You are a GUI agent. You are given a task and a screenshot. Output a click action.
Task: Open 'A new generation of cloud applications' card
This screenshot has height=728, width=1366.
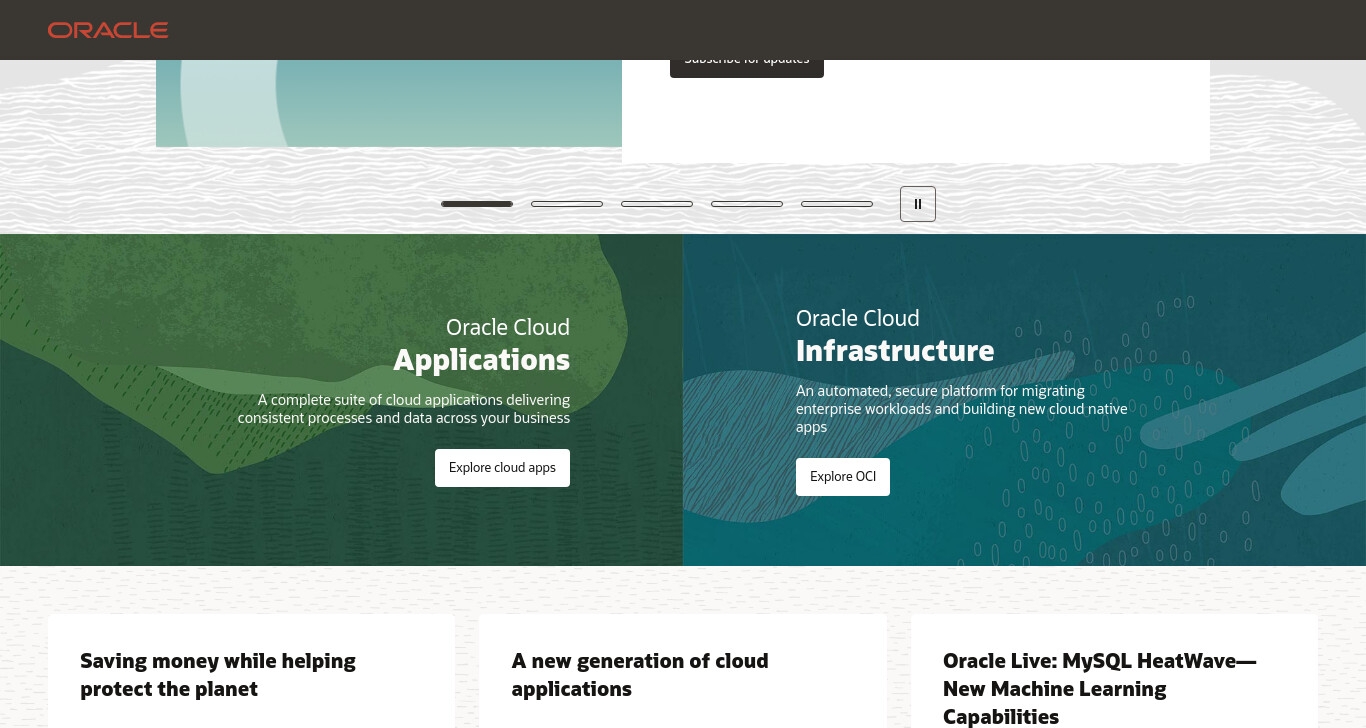click(683, 671)
